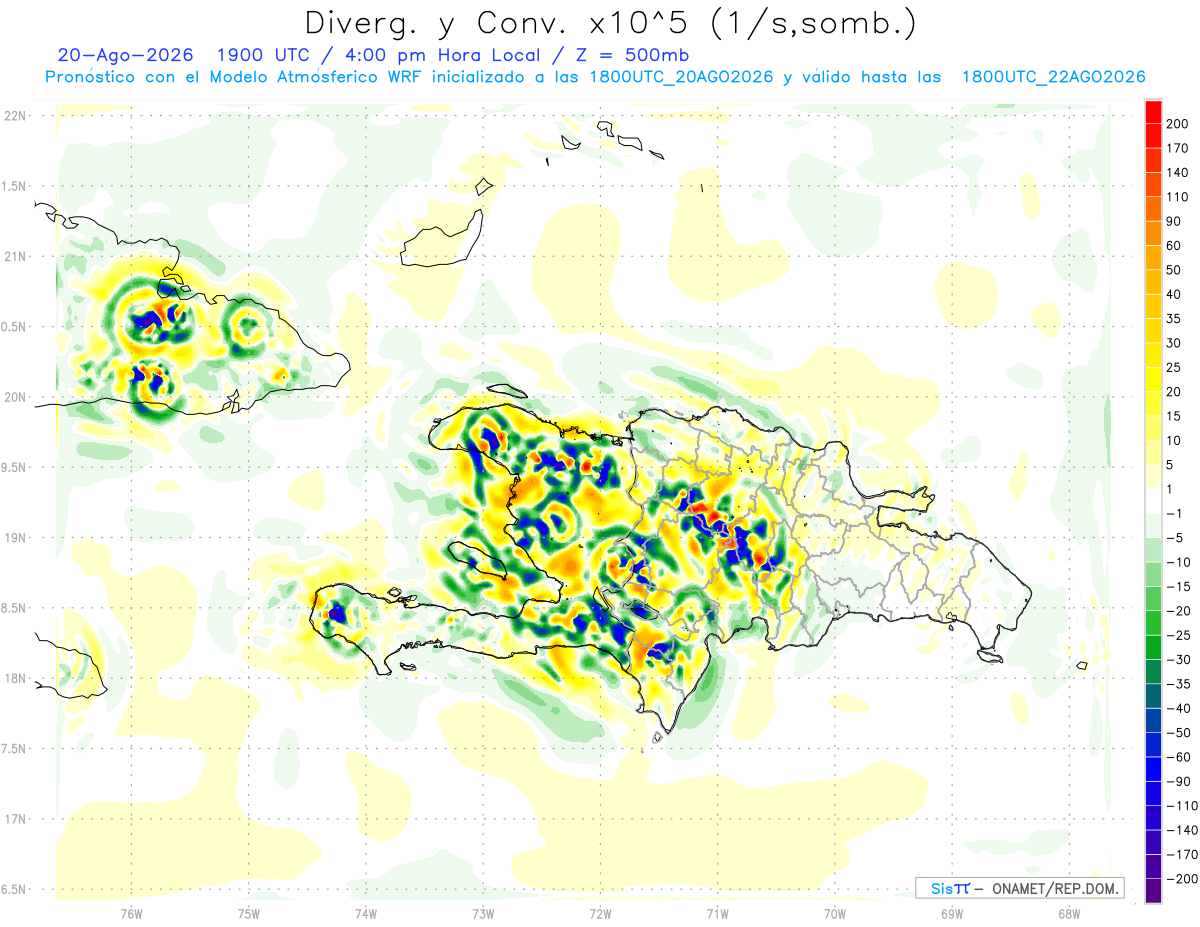Click the "6.5N" latitude label
1200x927 pixels.
click(15, 890)
